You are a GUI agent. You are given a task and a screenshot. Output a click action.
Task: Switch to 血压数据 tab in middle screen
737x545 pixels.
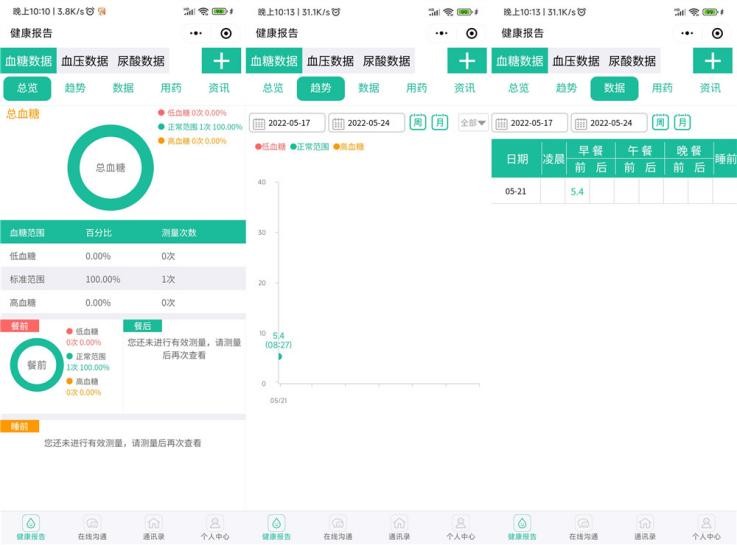(x=330, y=61)
